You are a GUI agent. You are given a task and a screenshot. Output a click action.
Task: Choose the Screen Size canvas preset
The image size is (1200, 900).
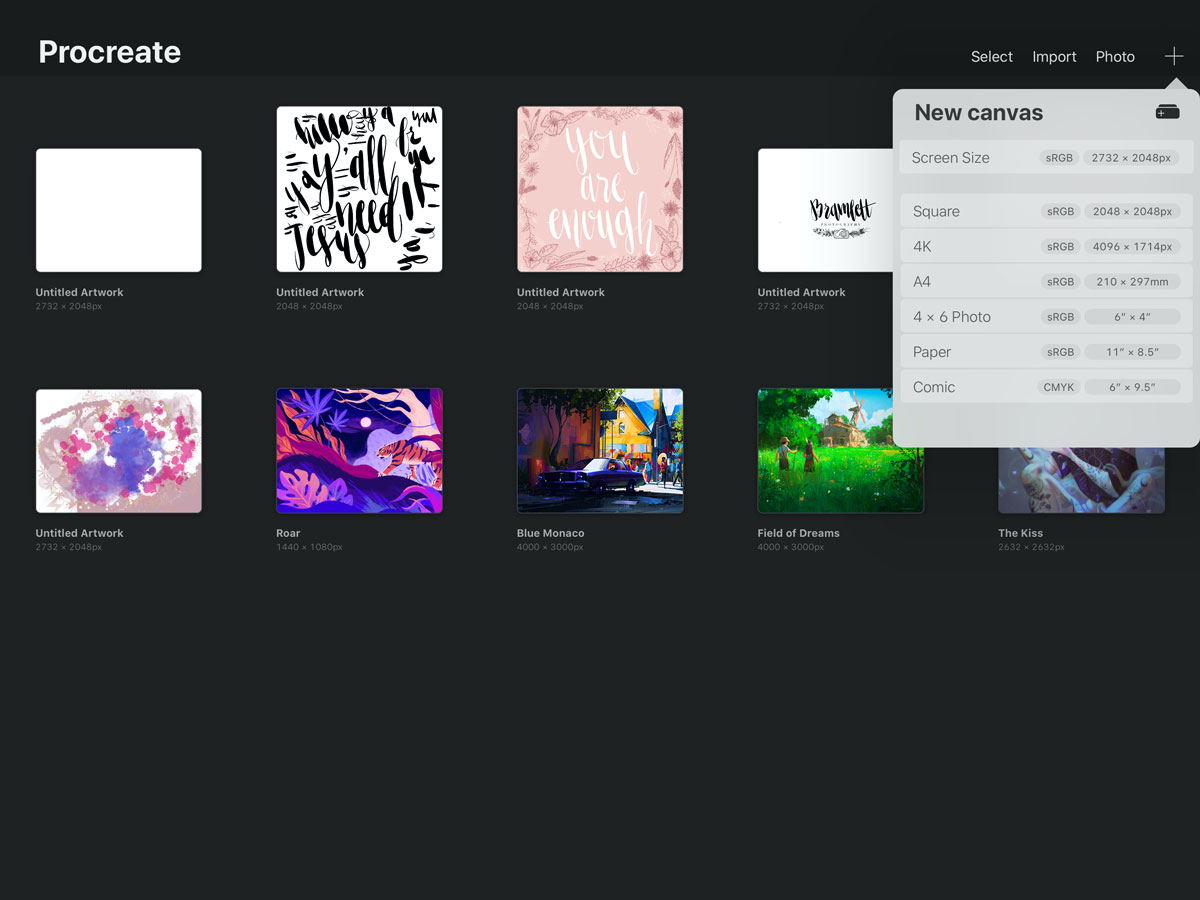point(1046,157)
